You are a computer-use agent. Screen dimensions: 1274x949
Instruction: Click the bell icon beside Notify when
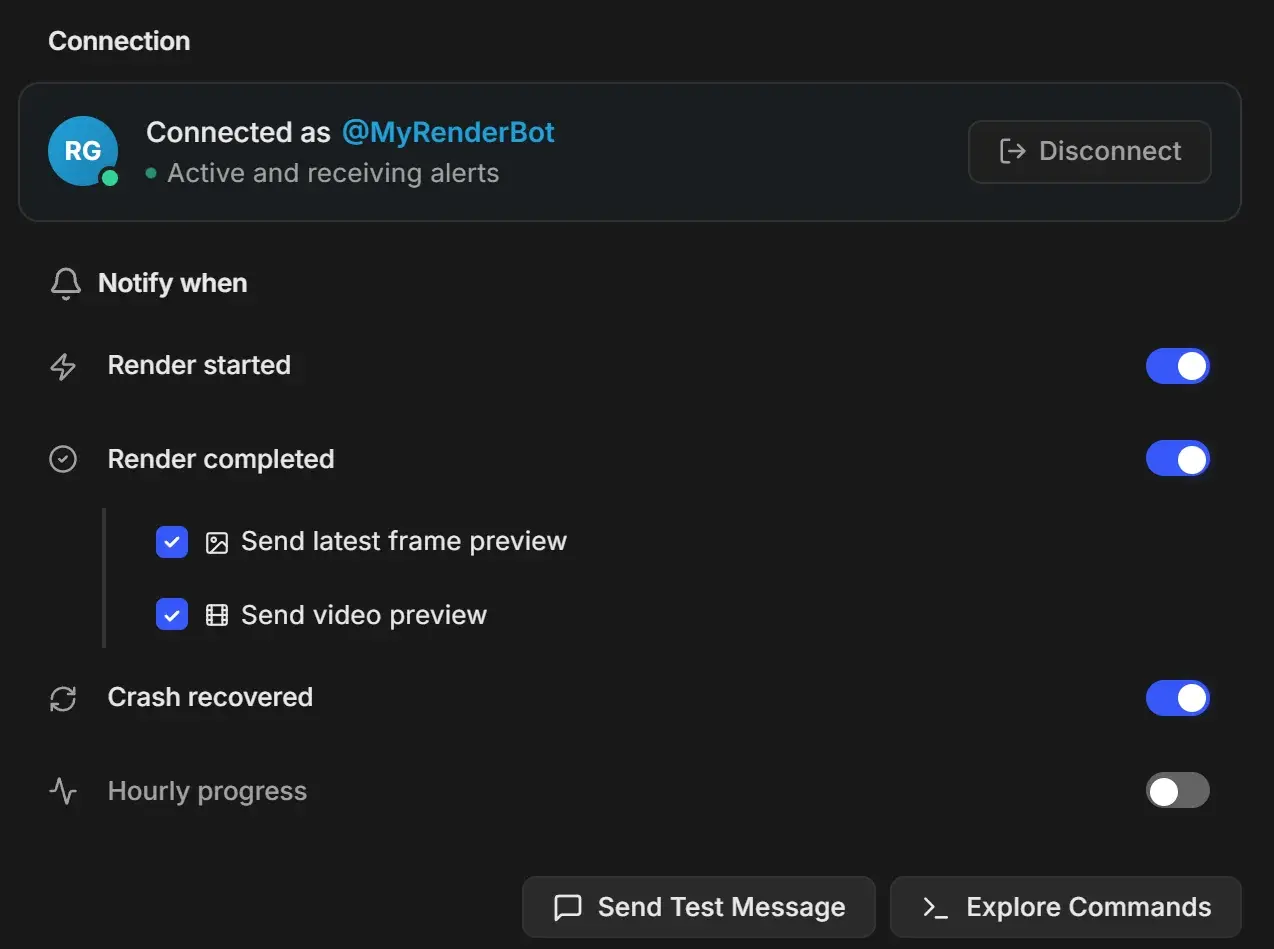(65, 284)
